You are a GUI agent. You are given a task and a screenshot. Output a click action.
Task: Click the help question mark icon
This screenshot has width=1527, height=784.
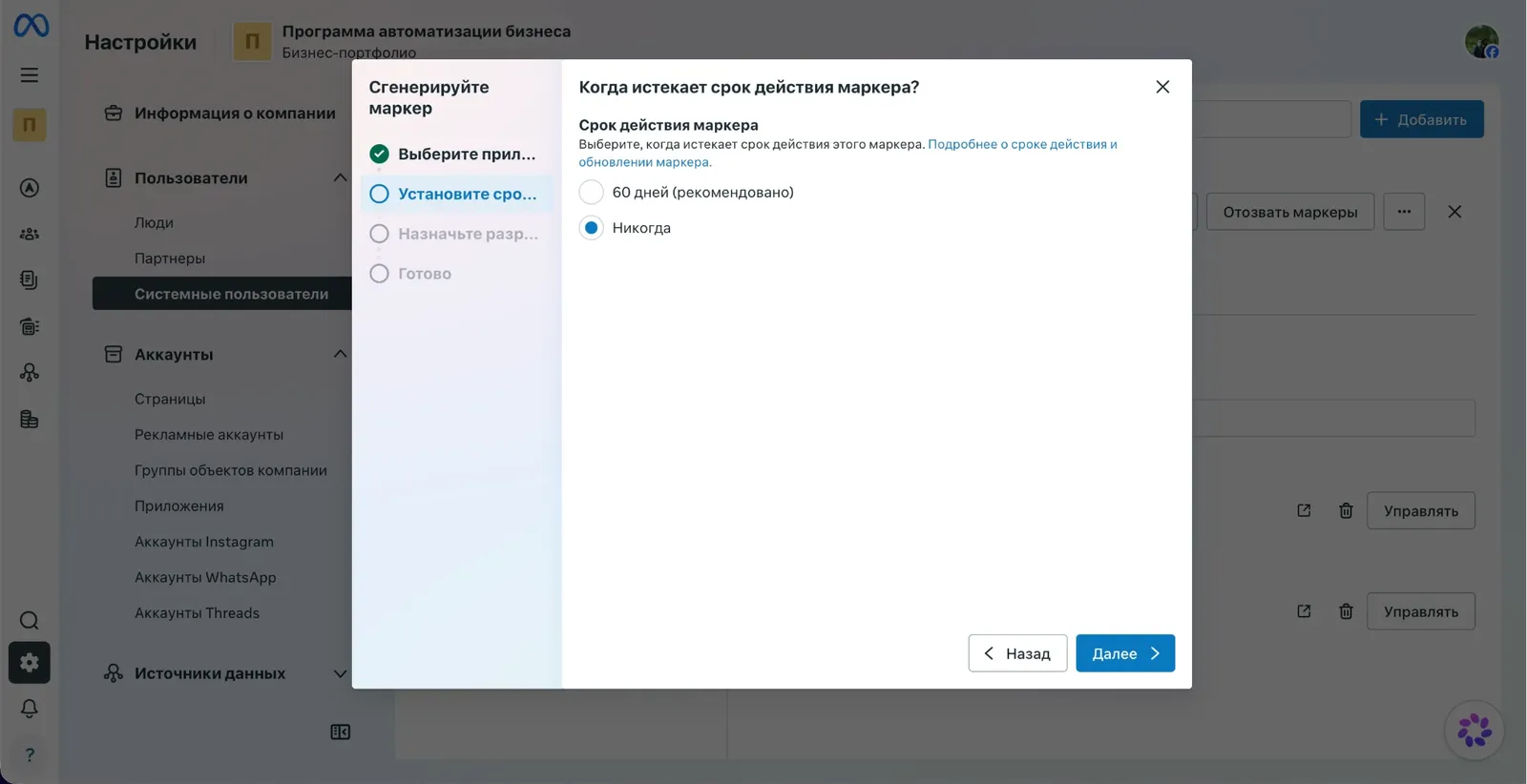[x=30, y=755]
